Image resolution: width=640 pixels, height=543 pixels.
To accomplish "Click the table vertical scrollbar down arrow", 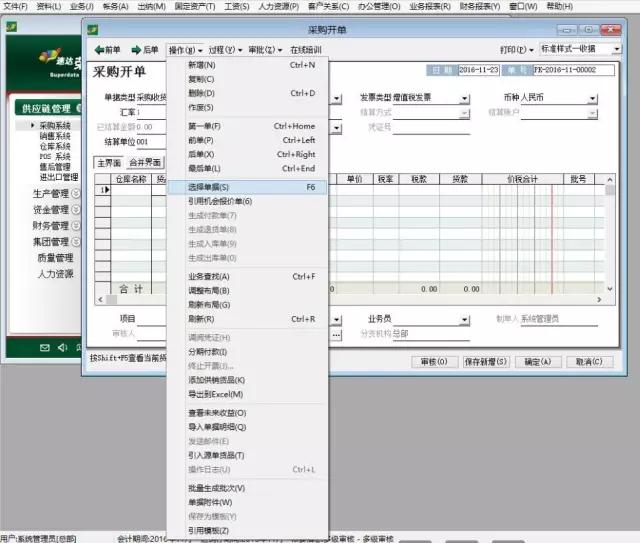I will (x=610, y=289).
